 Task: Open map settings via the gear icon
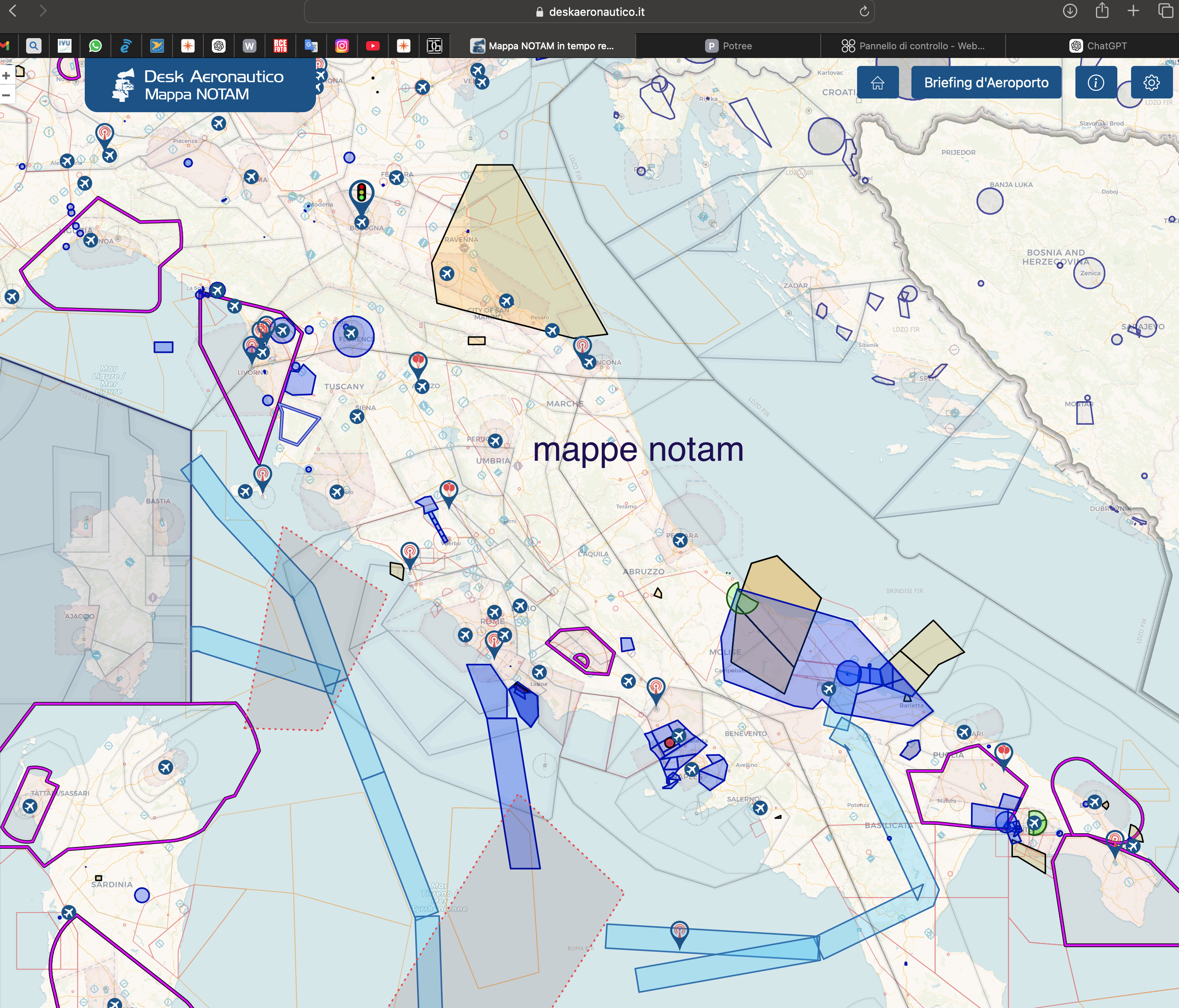(1151, 83)
